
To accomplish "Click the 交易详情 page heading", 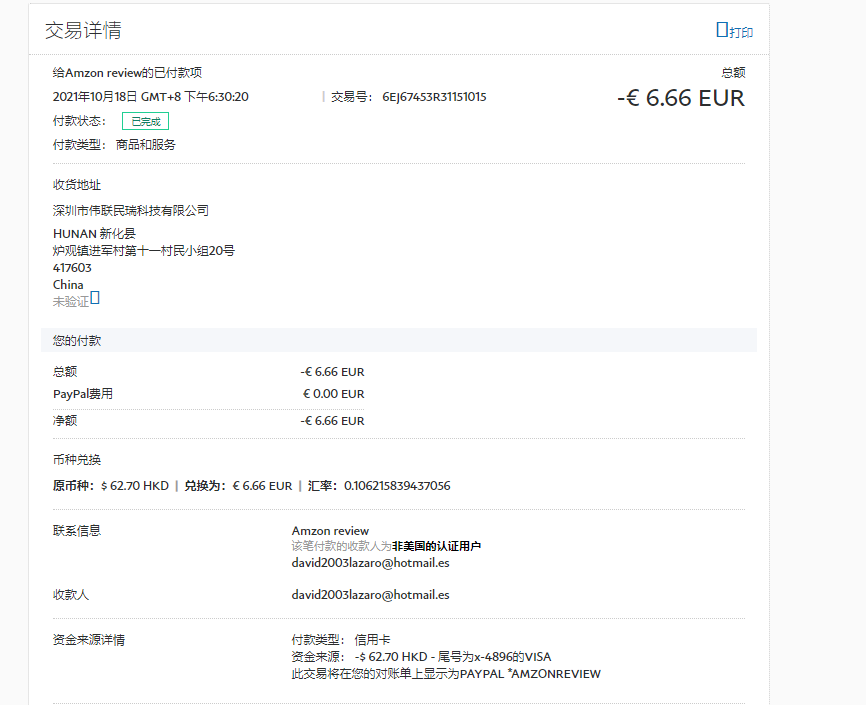I will click(x=83, y=30).
